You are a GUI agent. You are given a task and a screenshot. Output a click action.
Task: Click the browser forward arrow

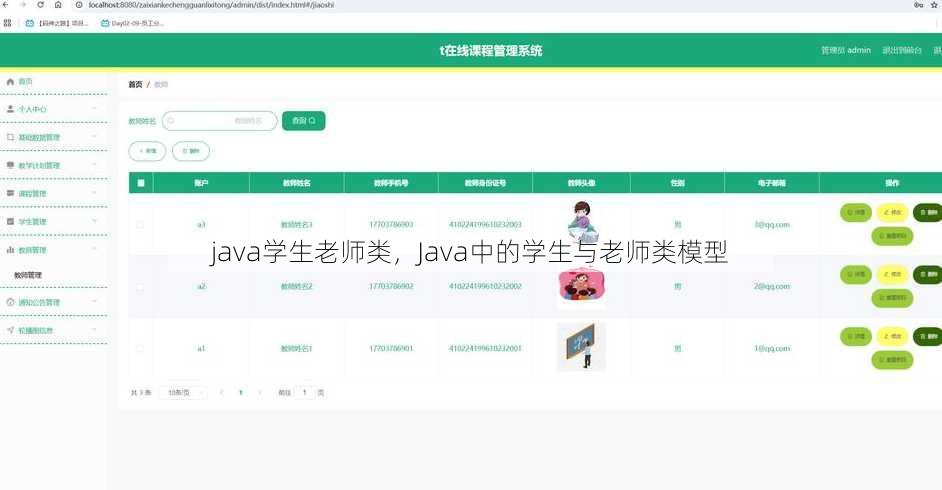22,5
